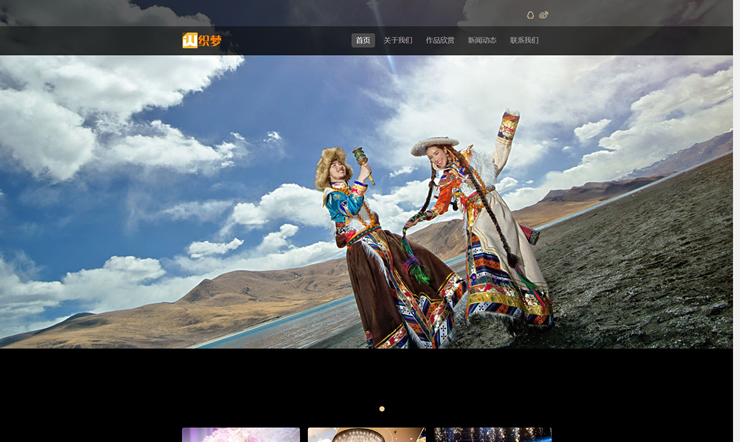This screenshot has height=442, width=740.
Task: Open the pink floral thumbnail
Action: [241, 435]
